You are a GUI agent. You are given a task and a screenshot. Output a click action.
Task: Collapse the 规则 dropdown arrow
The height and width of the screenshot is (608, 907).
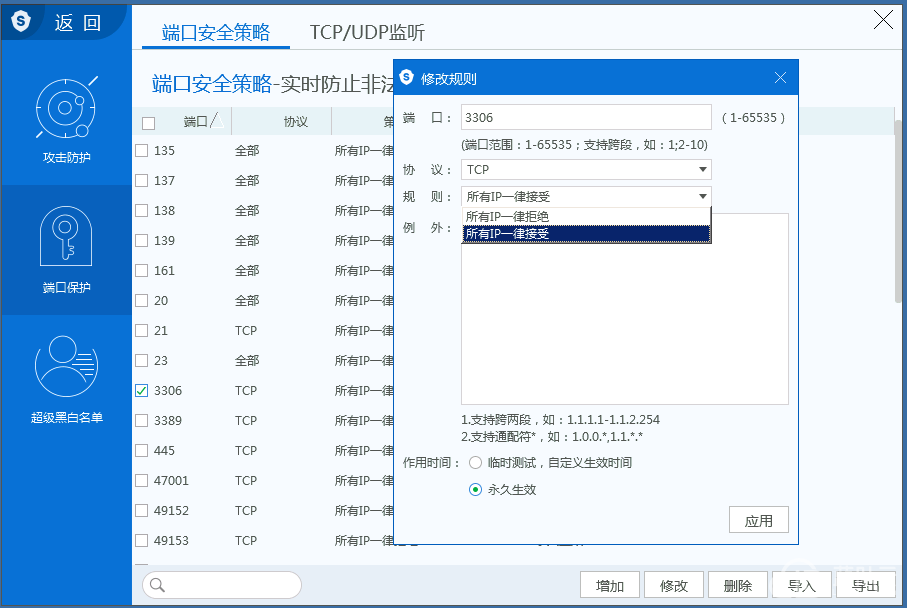click(702, 197)
